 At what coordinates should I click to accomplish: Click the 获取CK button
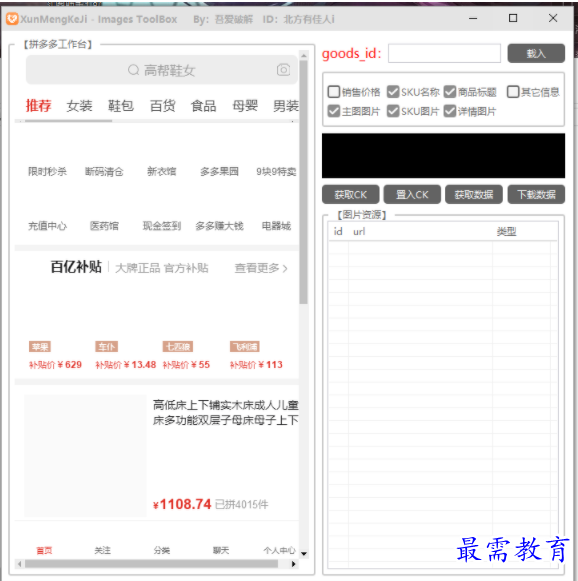(x=351, y=195)
